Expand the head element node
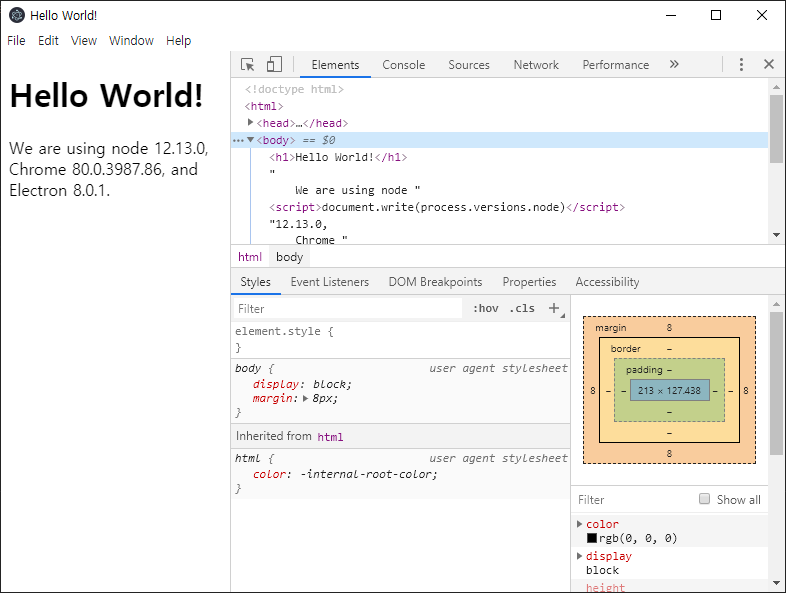The width and height of the screenshot is (786, 593). tap(250, 122)
